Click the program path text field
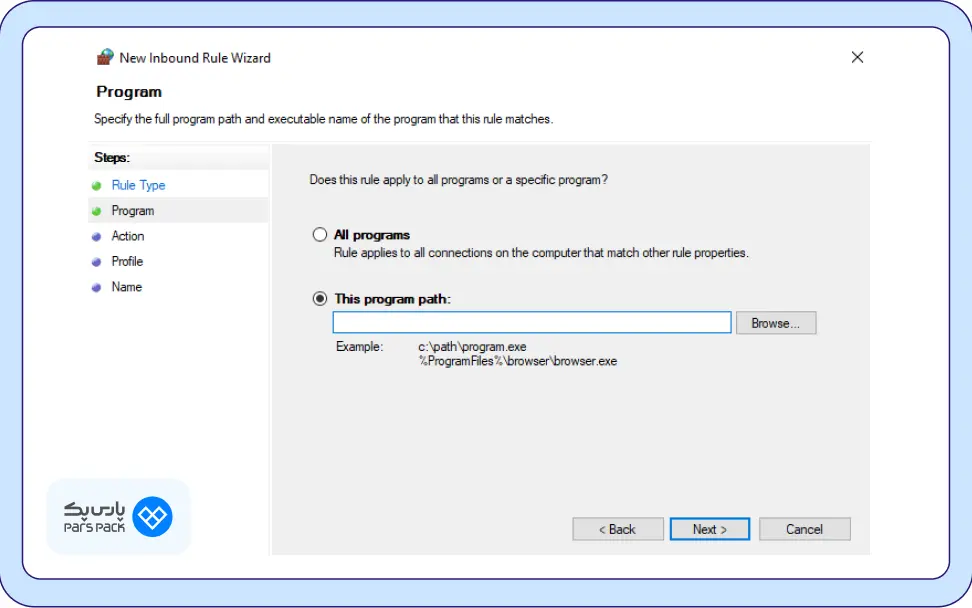Screen dimensions: 972x608 coord(532,322)
